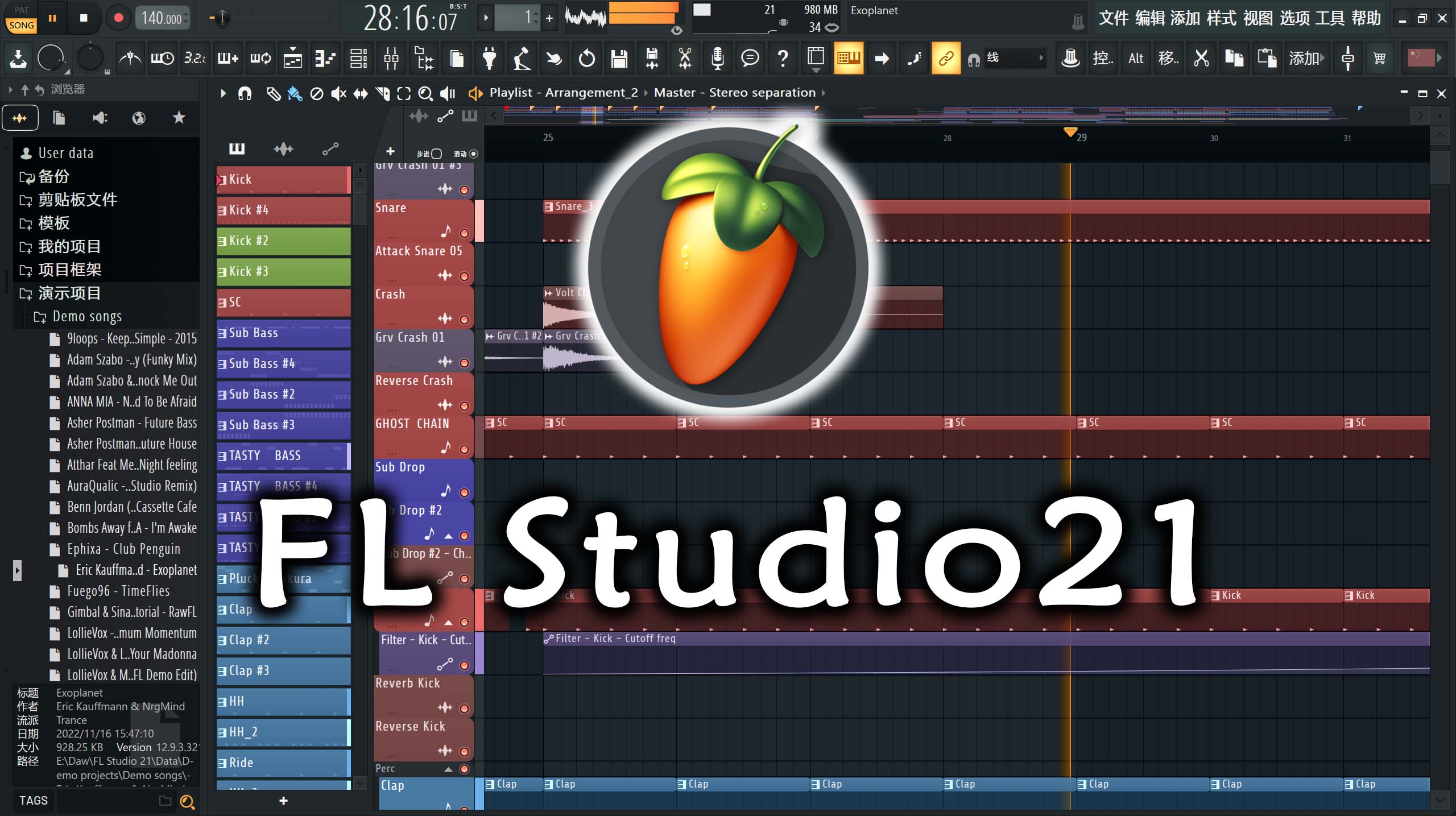This screenshot has width=1456, height=816.
Task: Mute the Snare track
Action: [464, 233]
